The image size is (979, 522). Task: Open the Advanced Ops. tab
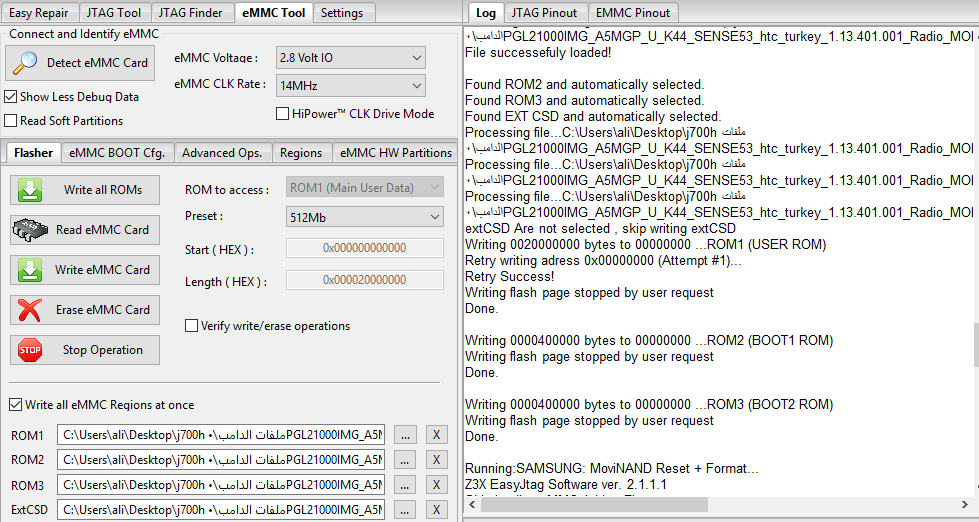coord(222,153)
